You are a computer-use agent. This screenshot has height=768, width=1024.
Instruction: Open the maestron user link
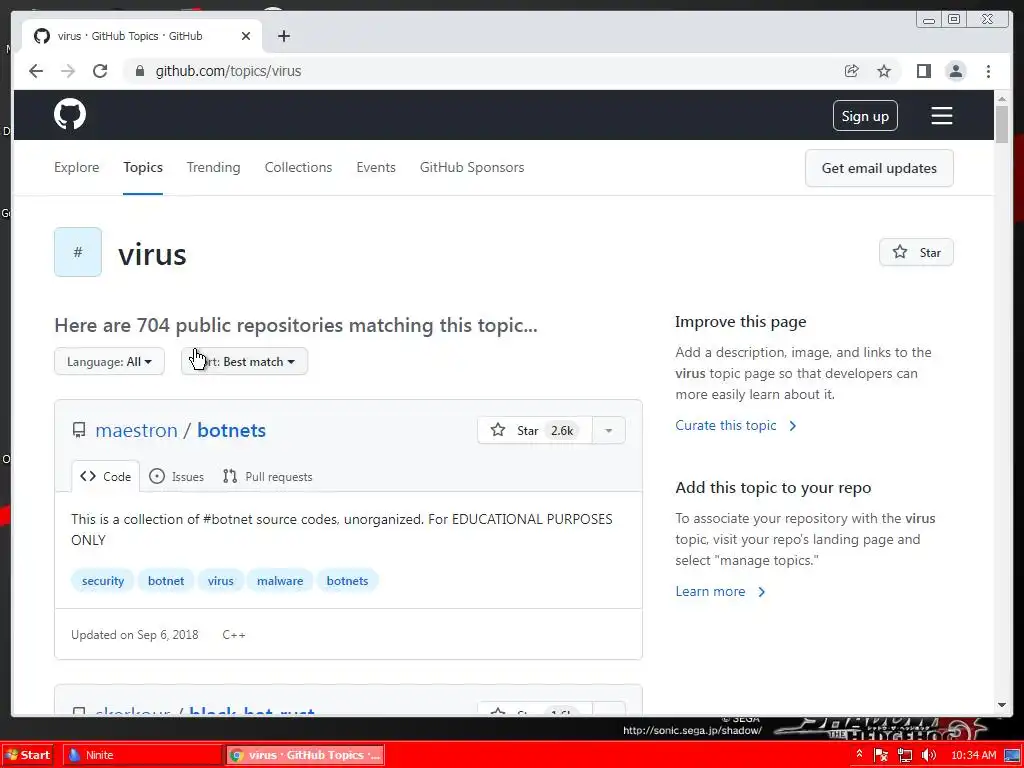coord(136,430)
